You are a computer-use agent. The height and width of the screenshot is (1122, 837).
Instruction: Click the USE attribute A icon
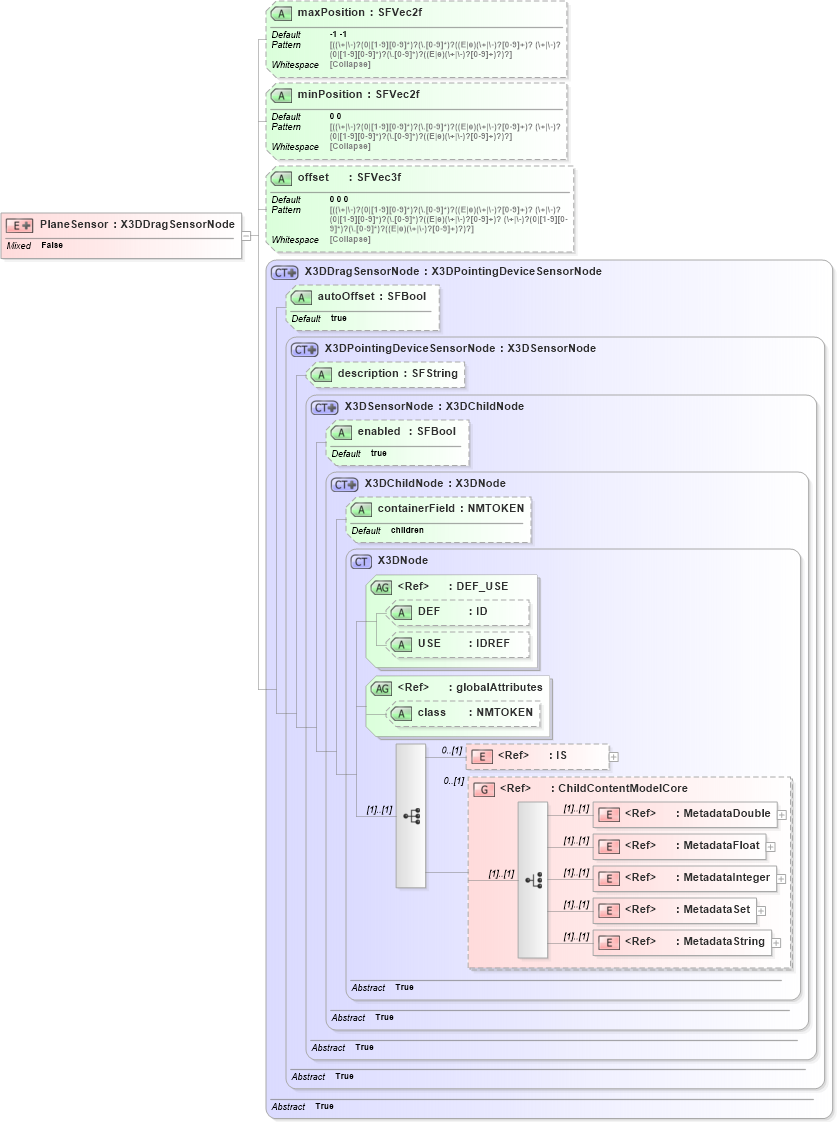[401, 645]
